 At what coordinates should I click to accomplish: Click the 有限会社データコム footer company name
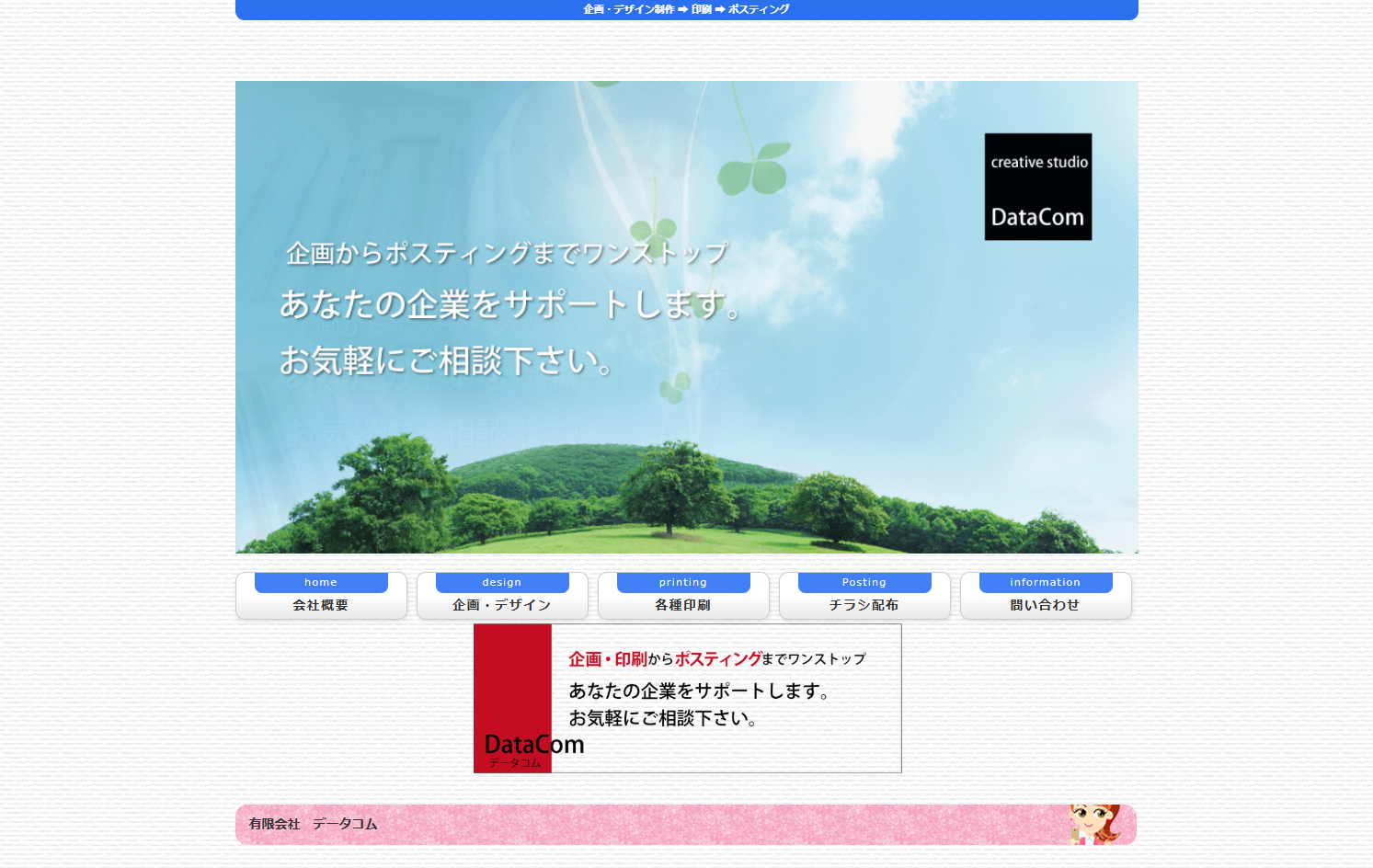coord(314,824)
